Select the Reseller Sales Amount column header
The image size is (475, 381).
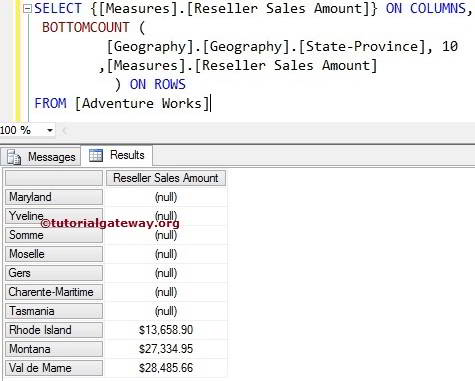tap(166, 178)
